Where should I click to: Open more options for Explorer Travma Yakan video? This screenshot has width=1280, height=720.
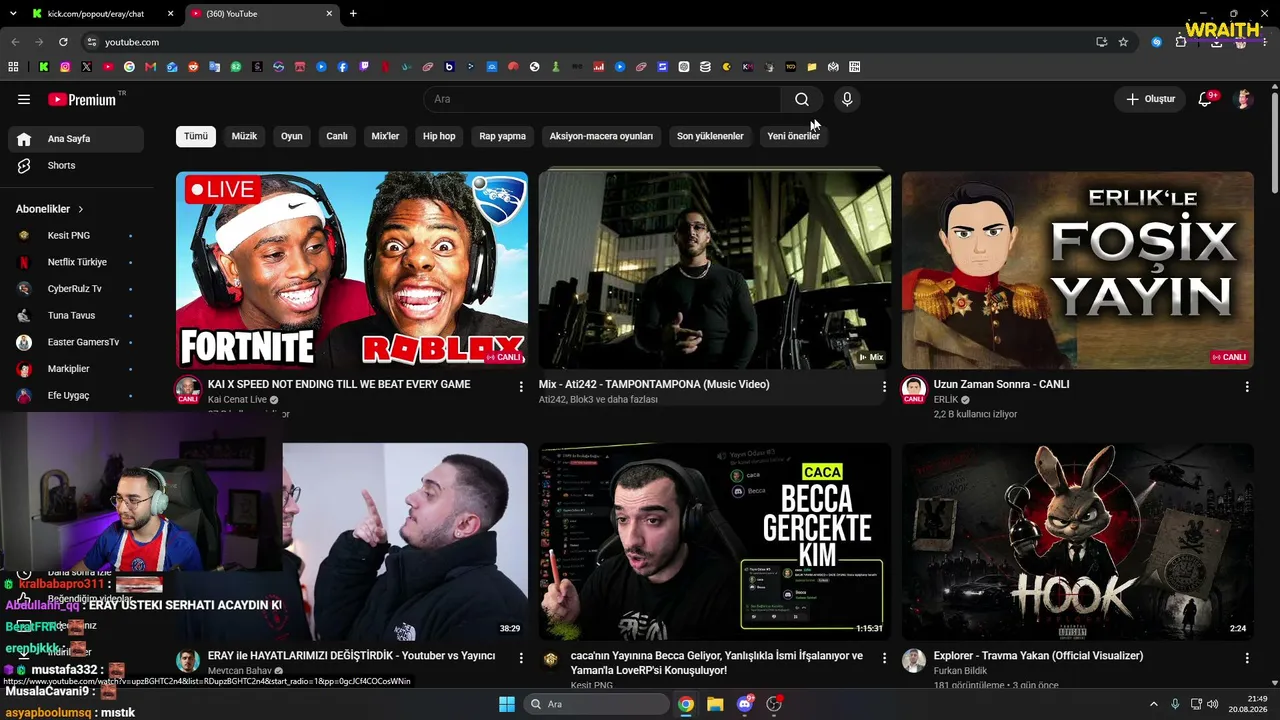[1247, 658]
